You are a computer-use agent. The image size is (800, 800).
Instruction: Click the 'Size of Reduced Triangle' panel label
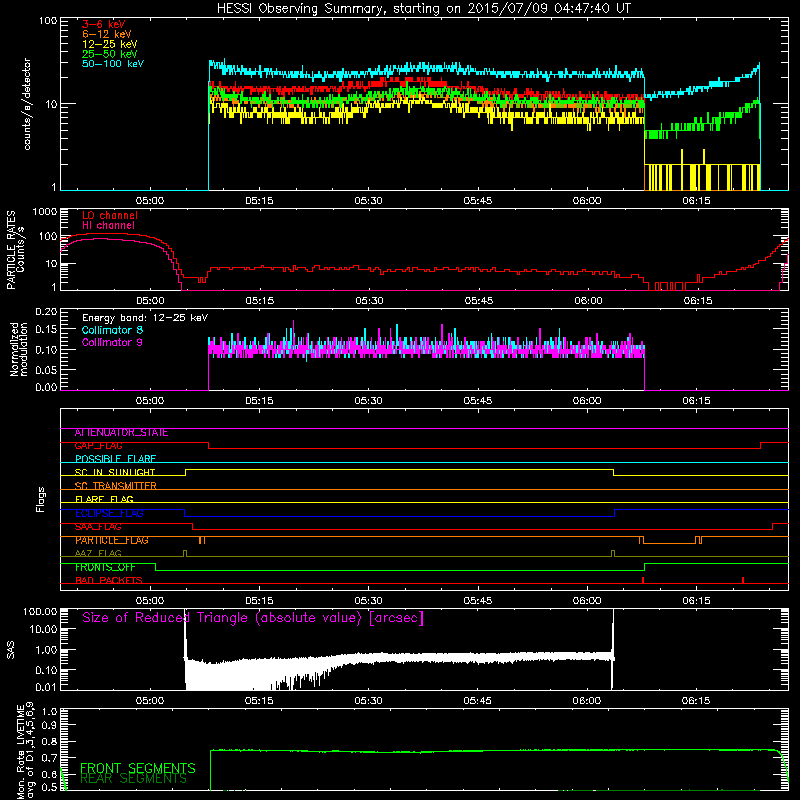pyautogui.click(x=253, y=618)
